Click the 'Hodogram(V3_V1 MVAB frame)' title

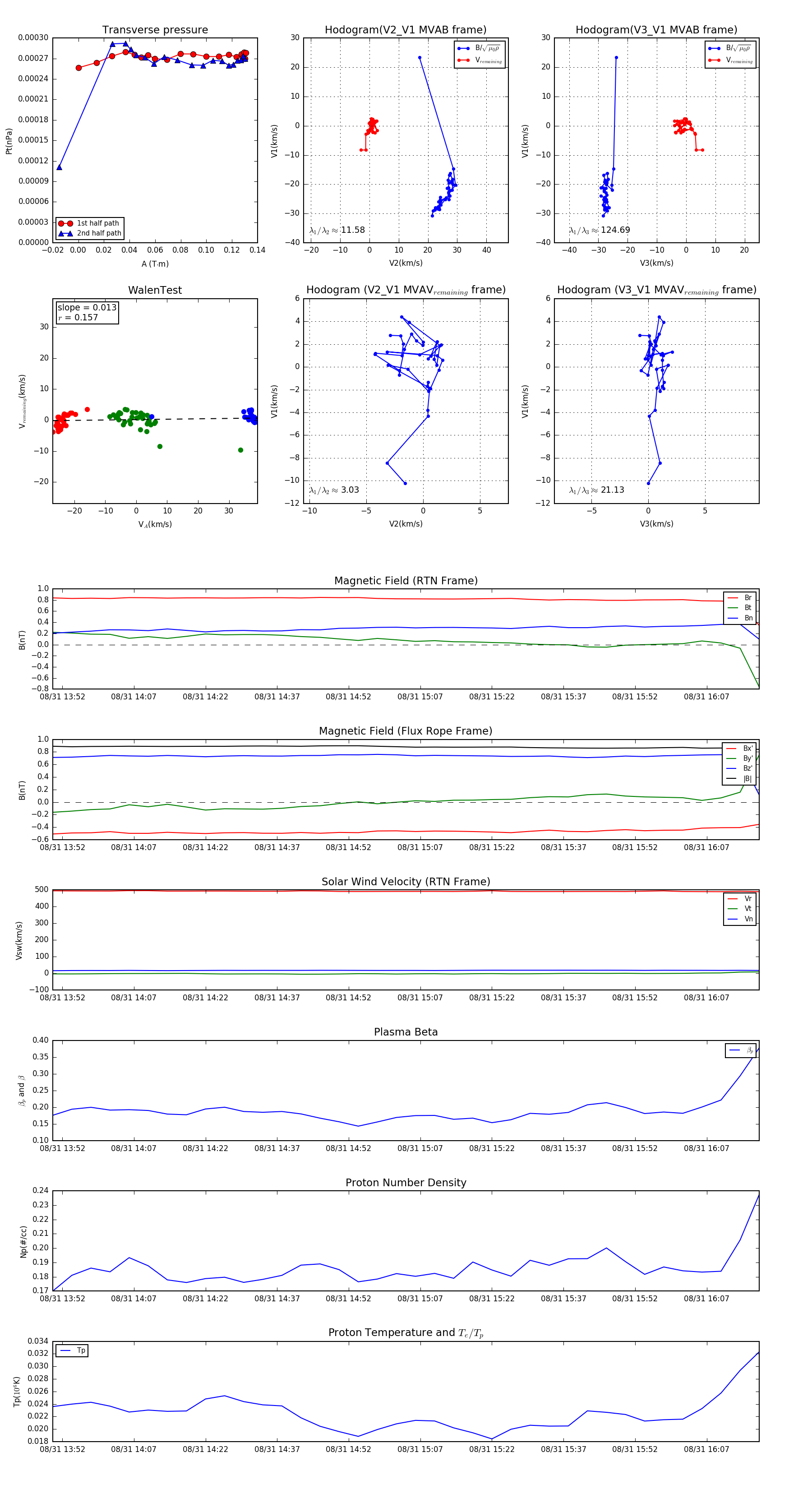point(656,30)
